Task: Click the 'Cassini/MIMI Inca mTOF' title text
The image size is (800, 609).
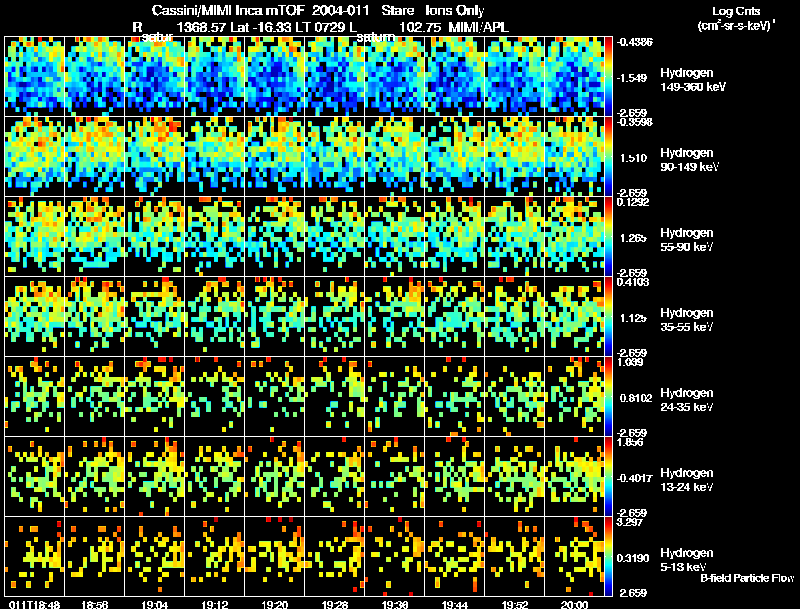Action: [x=228, y=11]
